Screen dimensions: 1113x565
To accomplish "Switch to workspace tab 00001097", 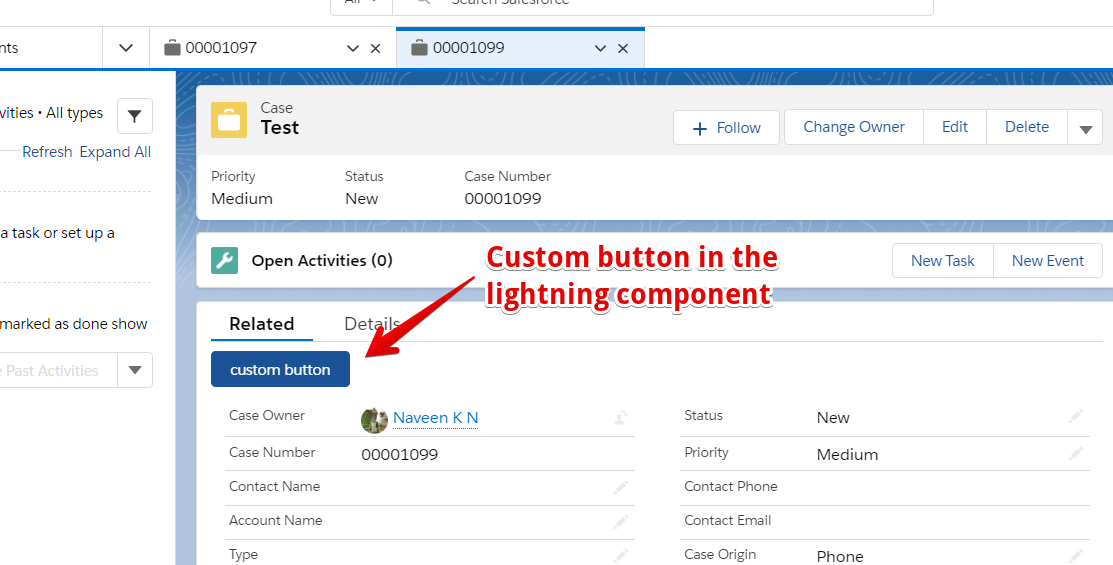I will [x=273, y=48].
